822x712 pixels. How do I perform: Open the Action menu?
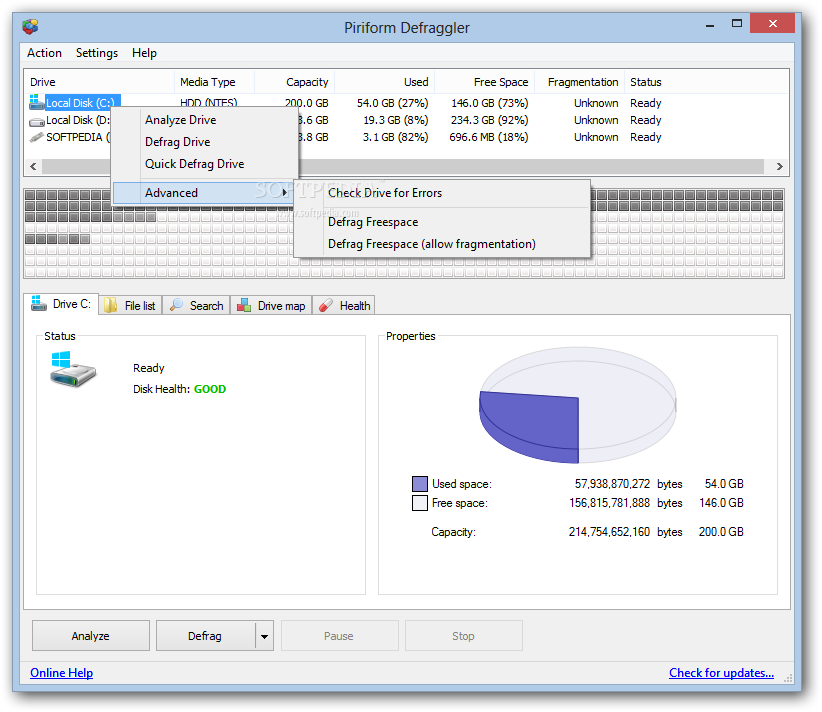coord(44,53)
